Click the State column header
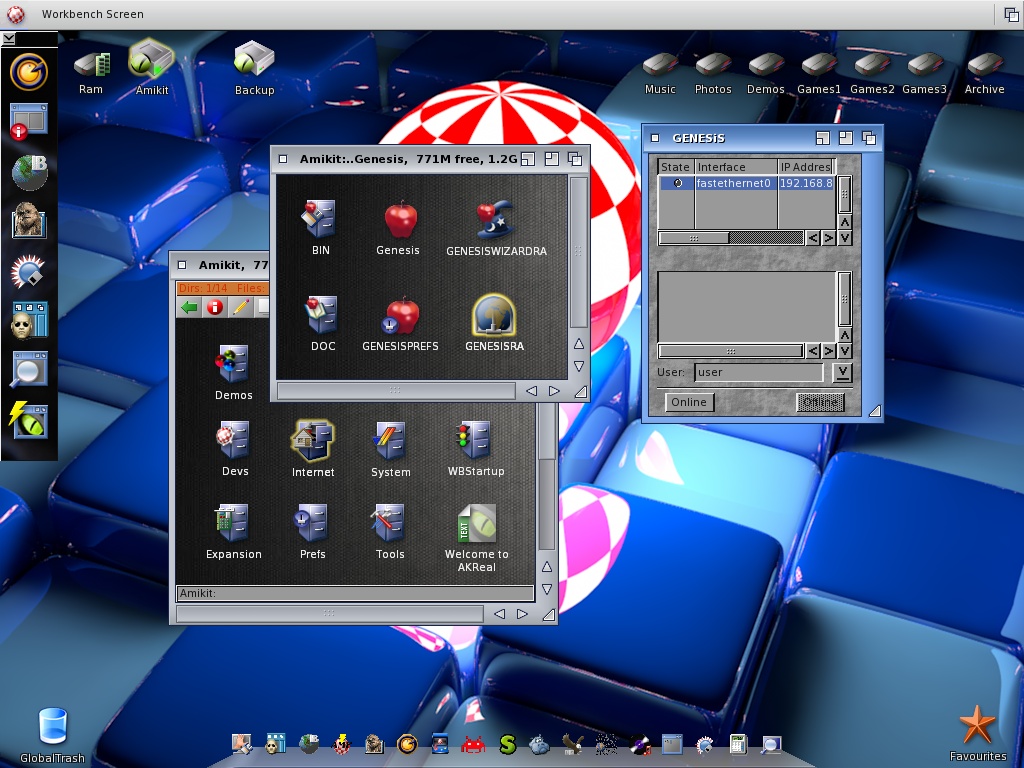 pos(676,167)
